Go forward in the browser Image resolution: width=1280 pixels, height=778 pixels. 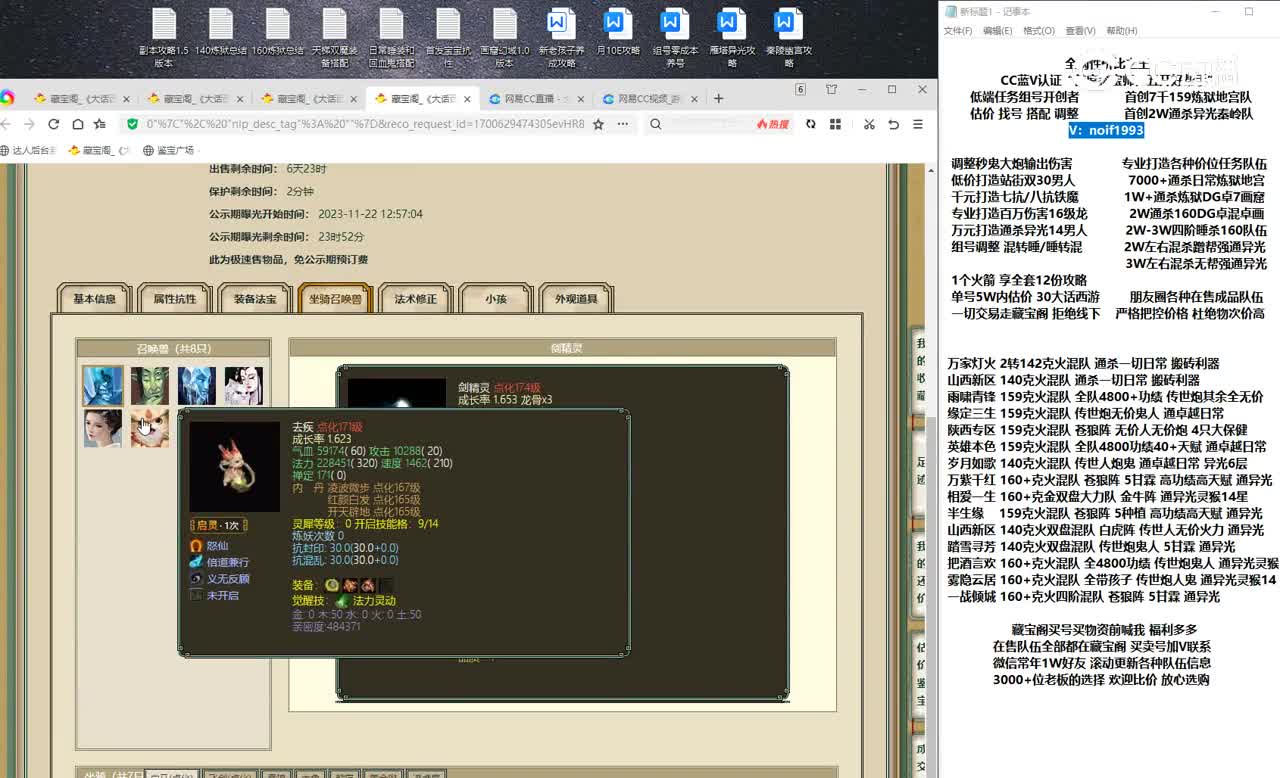tap(28, 124)
